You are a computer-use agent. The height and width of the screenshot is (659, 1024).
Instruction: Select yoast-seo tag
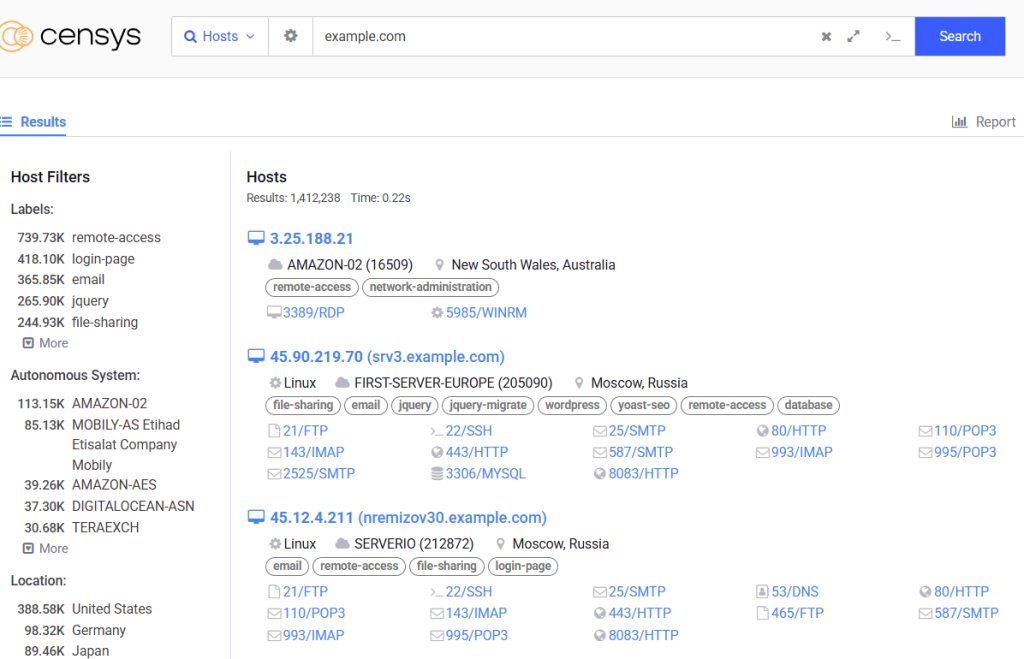click(x=643, y=406)
